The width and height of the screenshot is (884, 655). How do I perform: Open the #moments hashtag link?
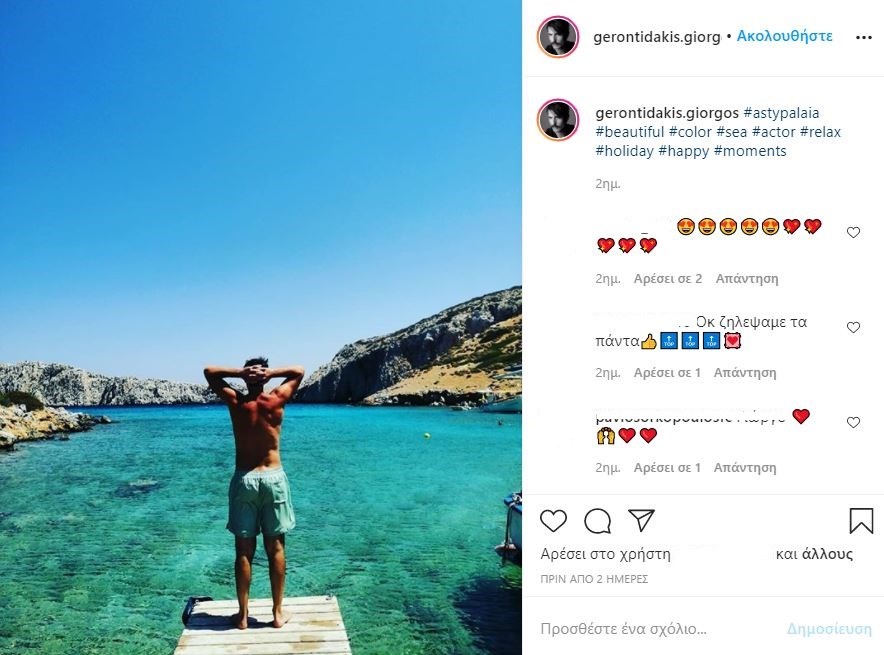coord(750,151)
